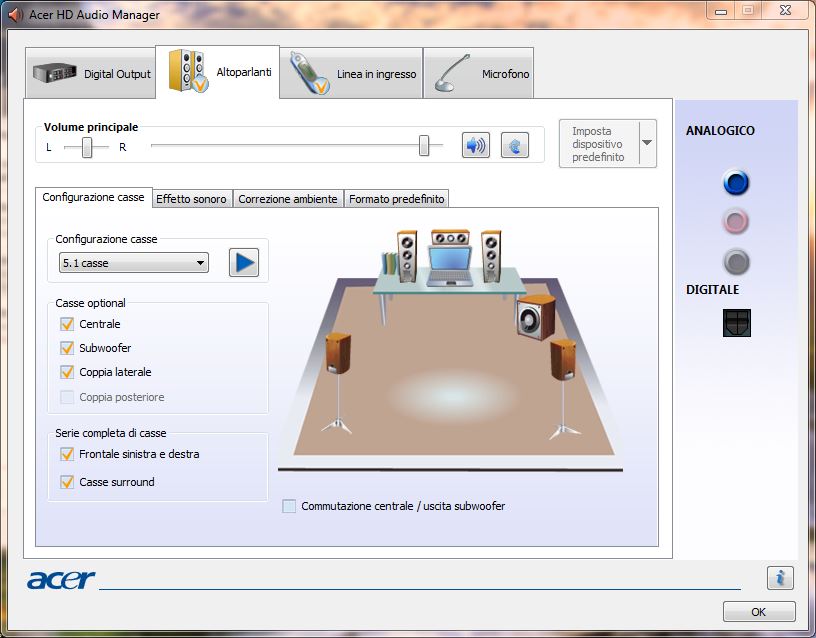Open the Formato predefinito tab
This screenshot has width=816, height=638.
tap(396, 199)
